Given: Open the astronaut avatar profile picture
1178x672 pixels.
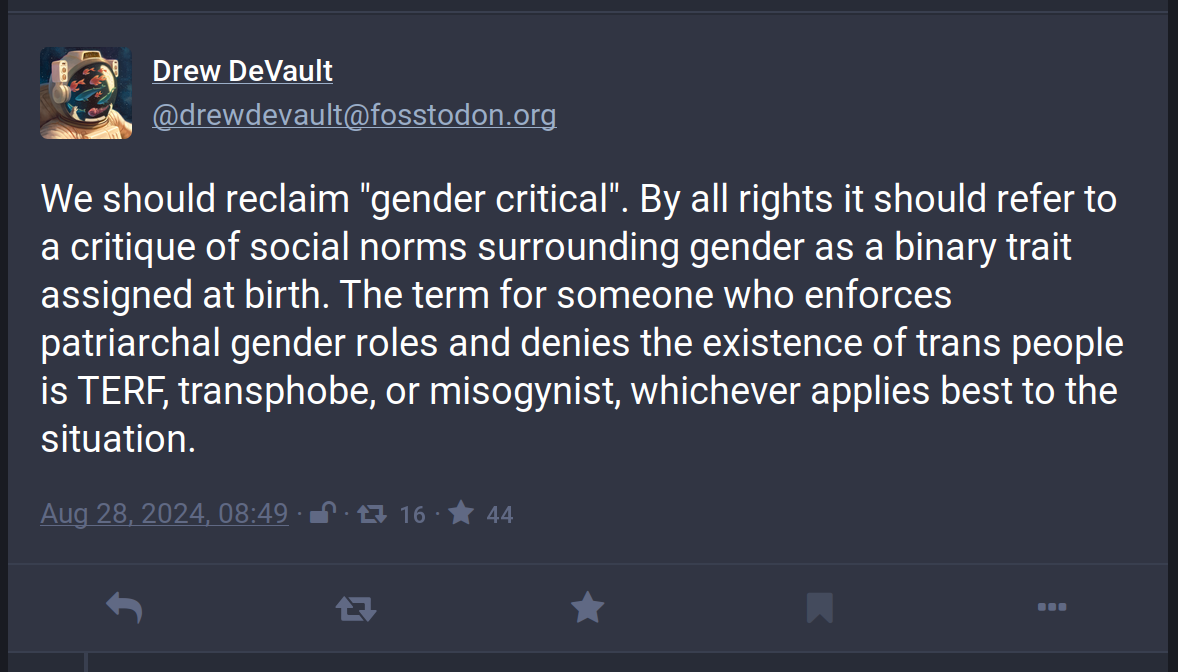Looking at the screenshot, I should click(x=86, y=93).
